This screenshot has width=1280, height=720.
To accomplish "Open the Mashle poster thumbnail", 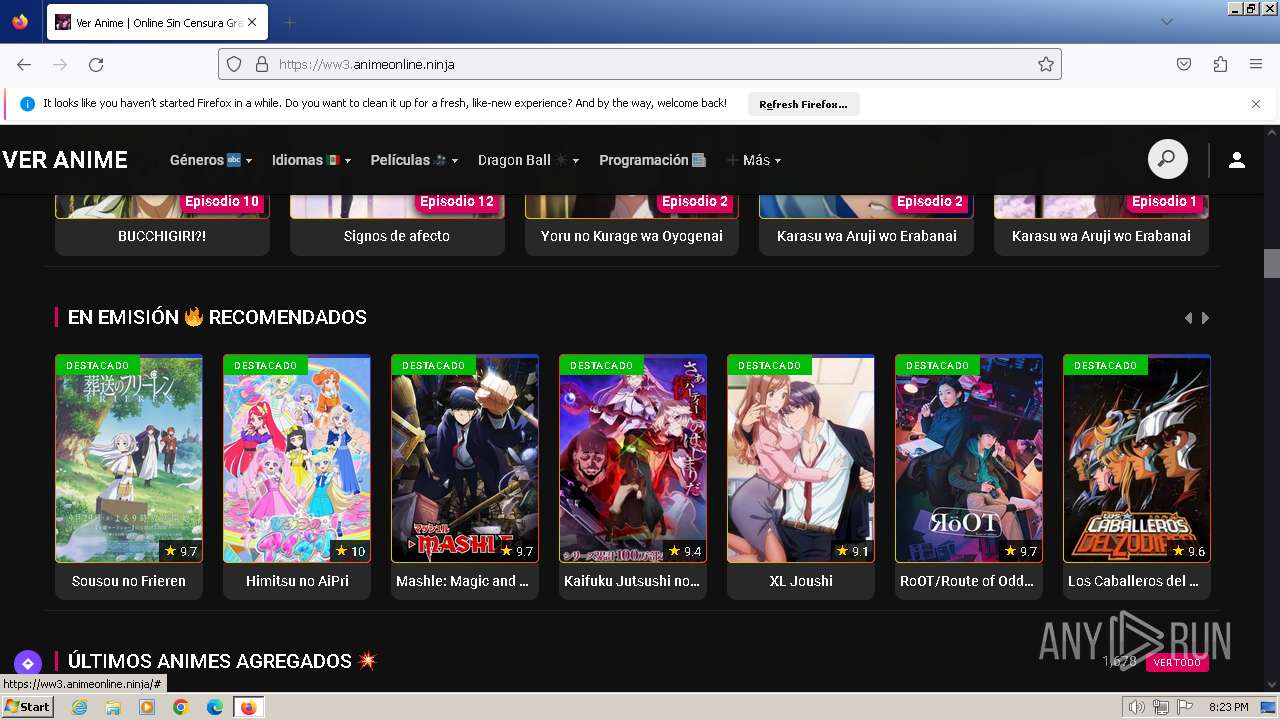I will point(465,458).
